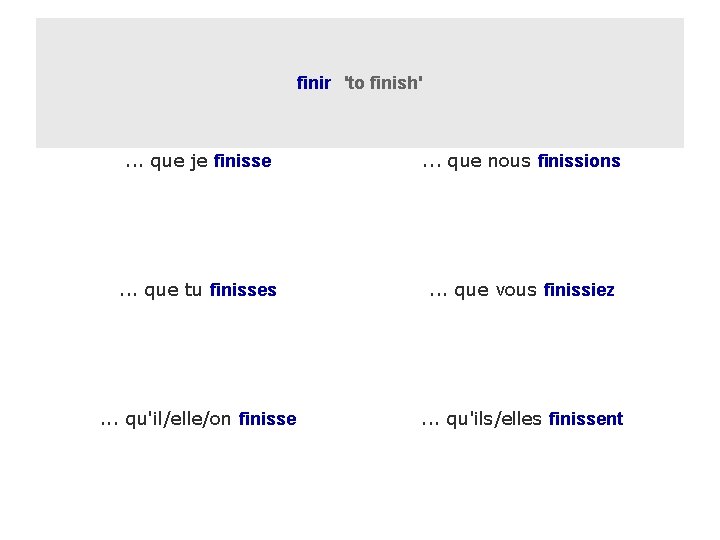Click the ellipsis before "qu'ils/elles"
The image size is (720, 540).
pos(431,420)
